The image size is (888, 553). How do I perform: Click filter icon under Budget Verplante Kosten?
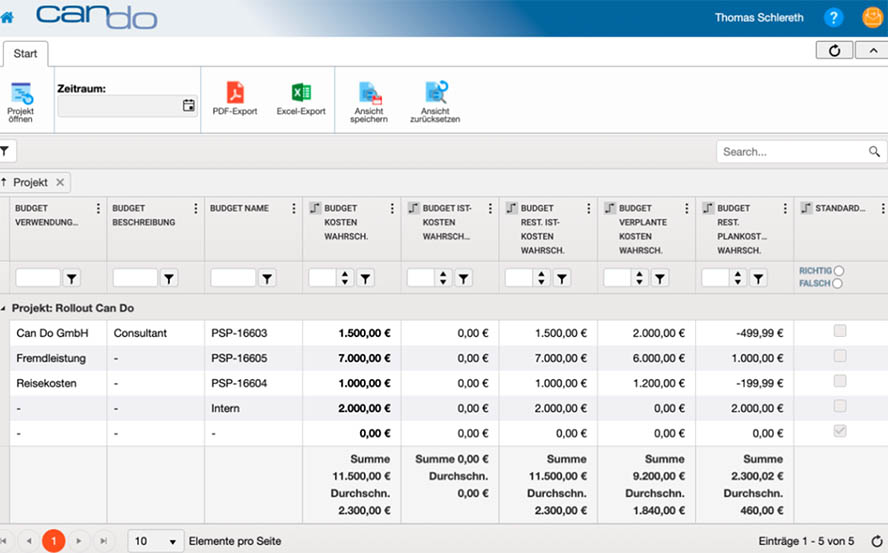(660, 278)
